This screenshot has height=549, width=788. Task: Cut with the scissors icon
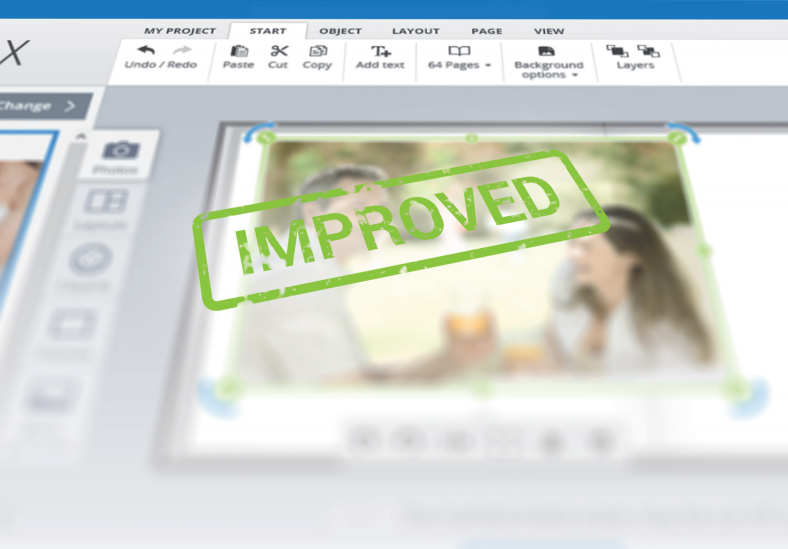(278, 51)
